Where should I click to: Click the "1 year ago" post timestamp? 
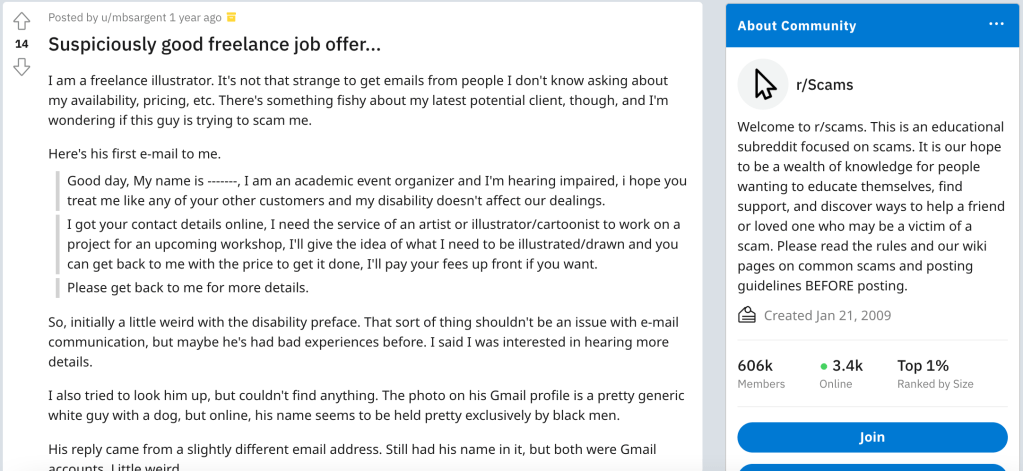point(196,17)
